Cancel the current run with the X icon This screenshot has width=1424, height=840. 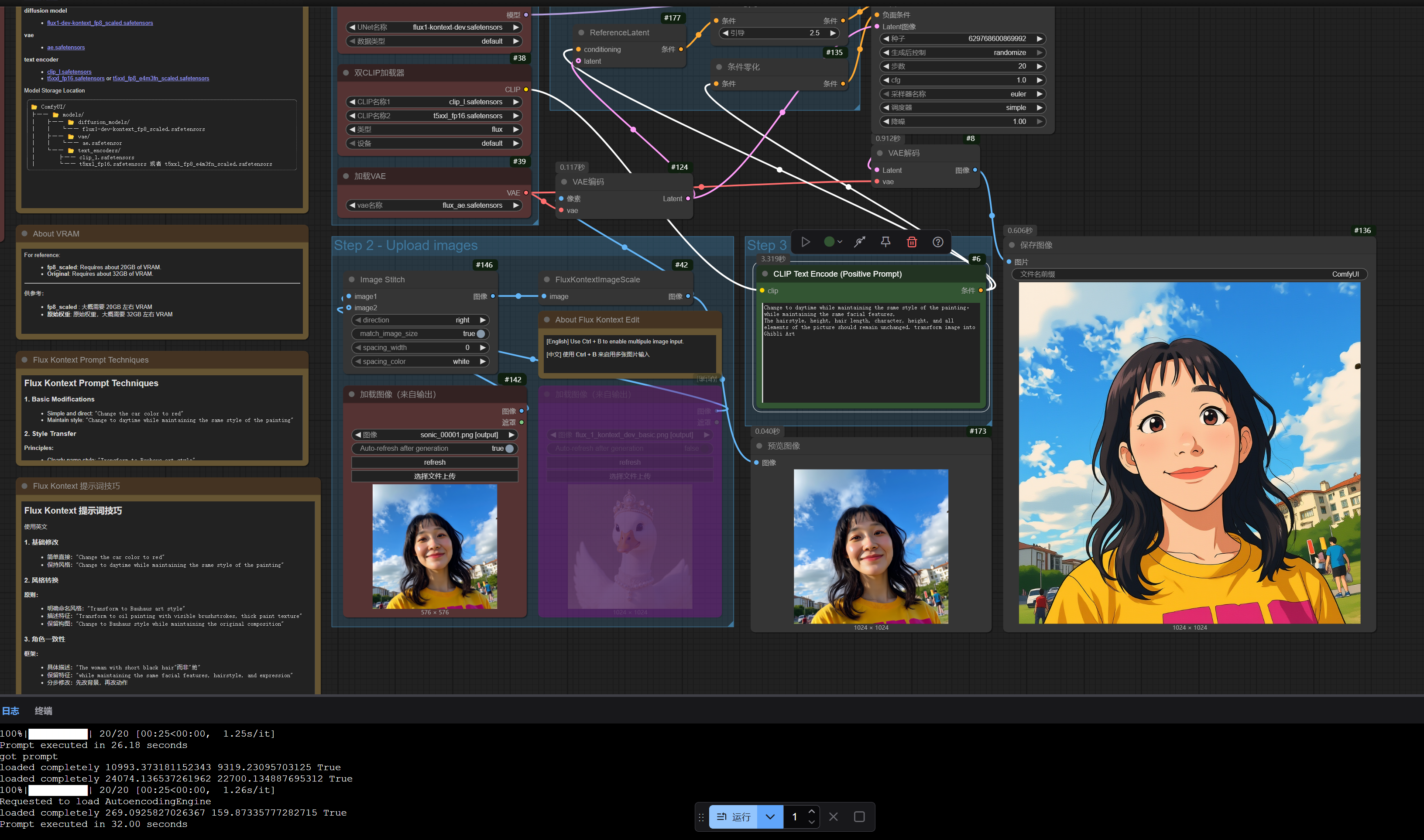click(833, 816)
